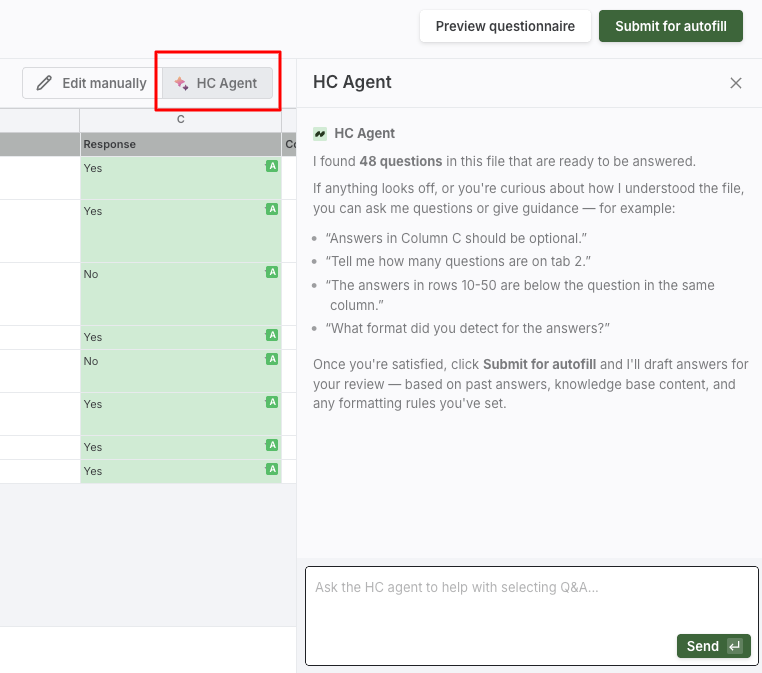The image size is (762, 673).
Task: Focus the Ask the HC agent text field
Action: 532,616
